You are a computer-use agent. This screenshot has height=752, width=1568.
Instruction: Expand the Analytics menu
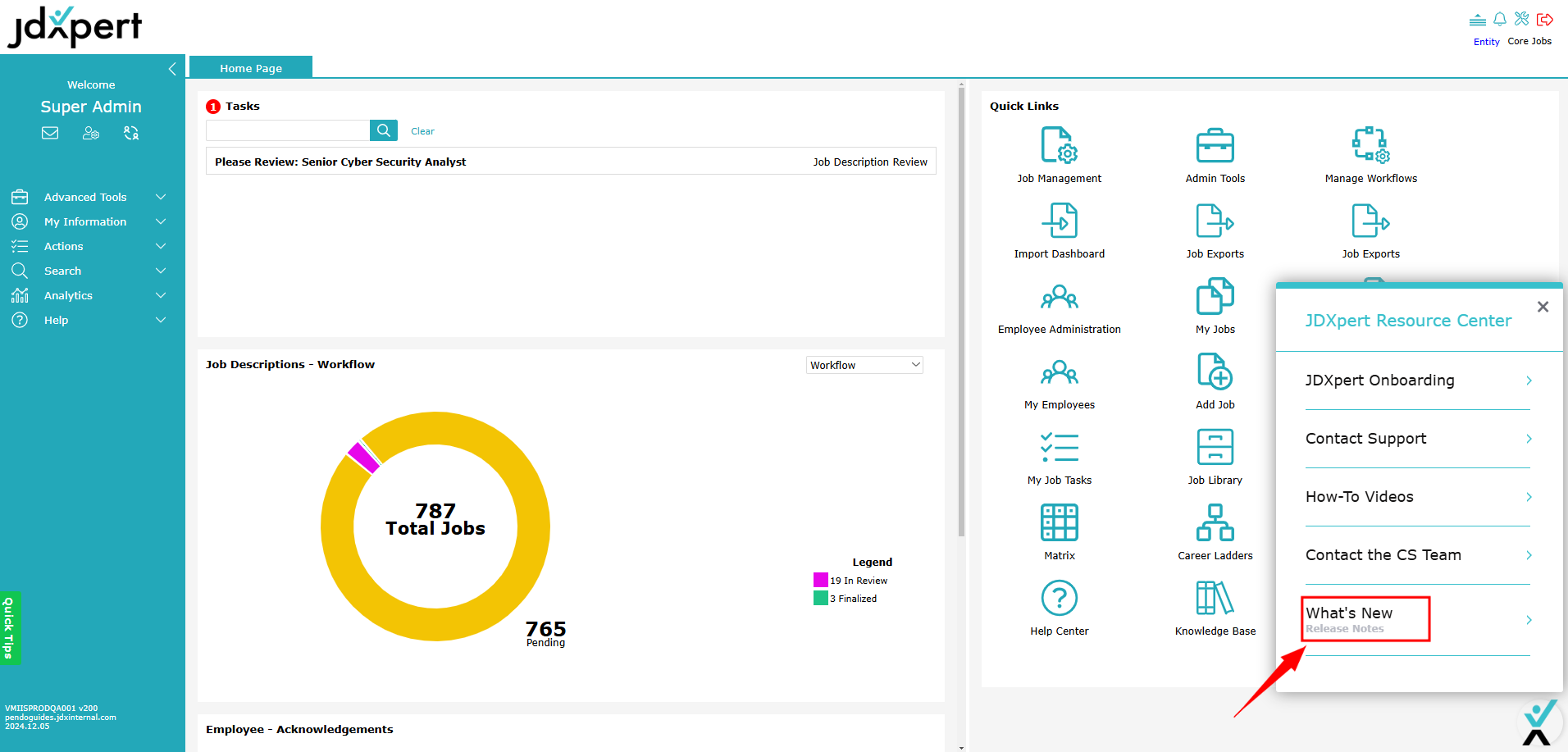pyautogui.click(x=89, y=295)
